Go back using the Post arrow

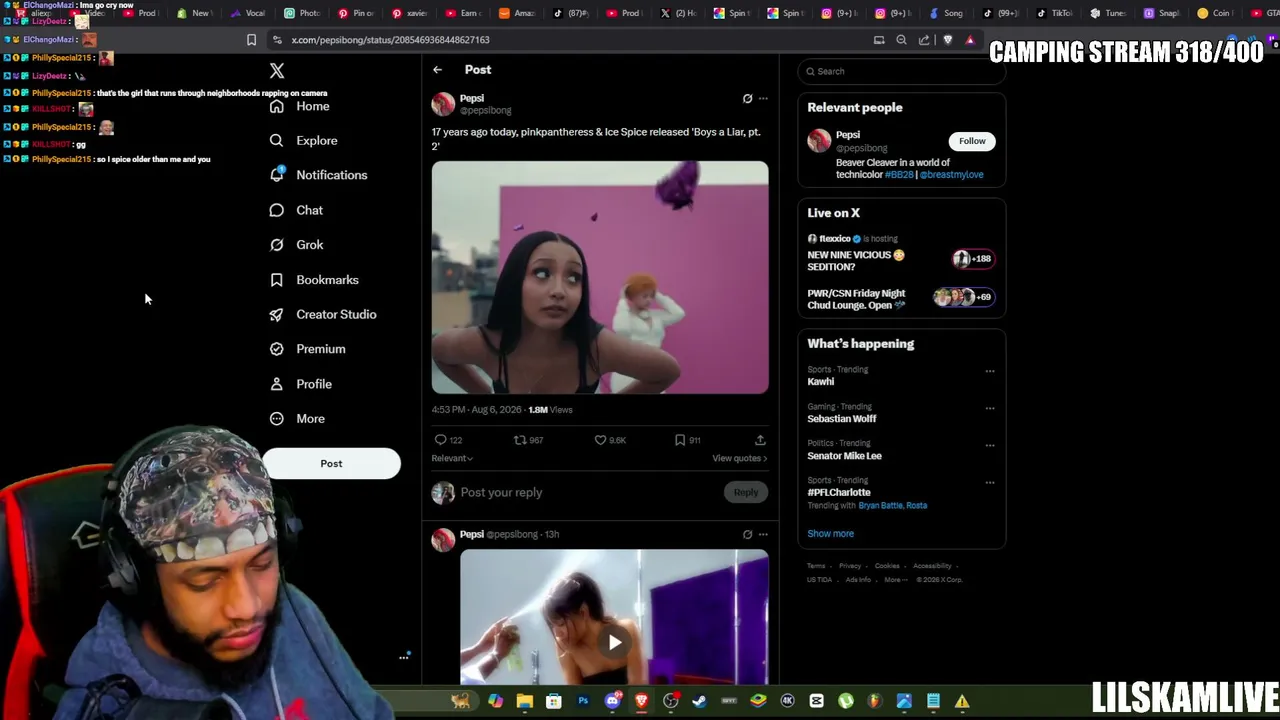[437, 70]
